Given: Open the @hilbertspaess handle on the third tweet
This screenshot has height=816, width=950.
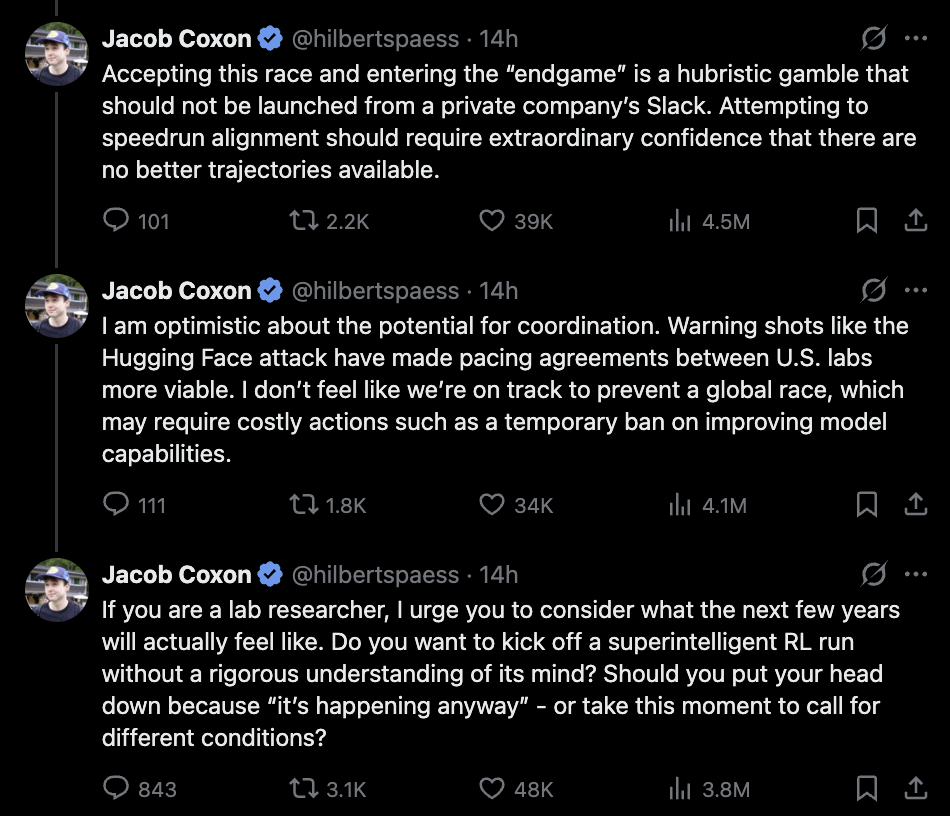Looking at the screenshot, I should (375, 575).
